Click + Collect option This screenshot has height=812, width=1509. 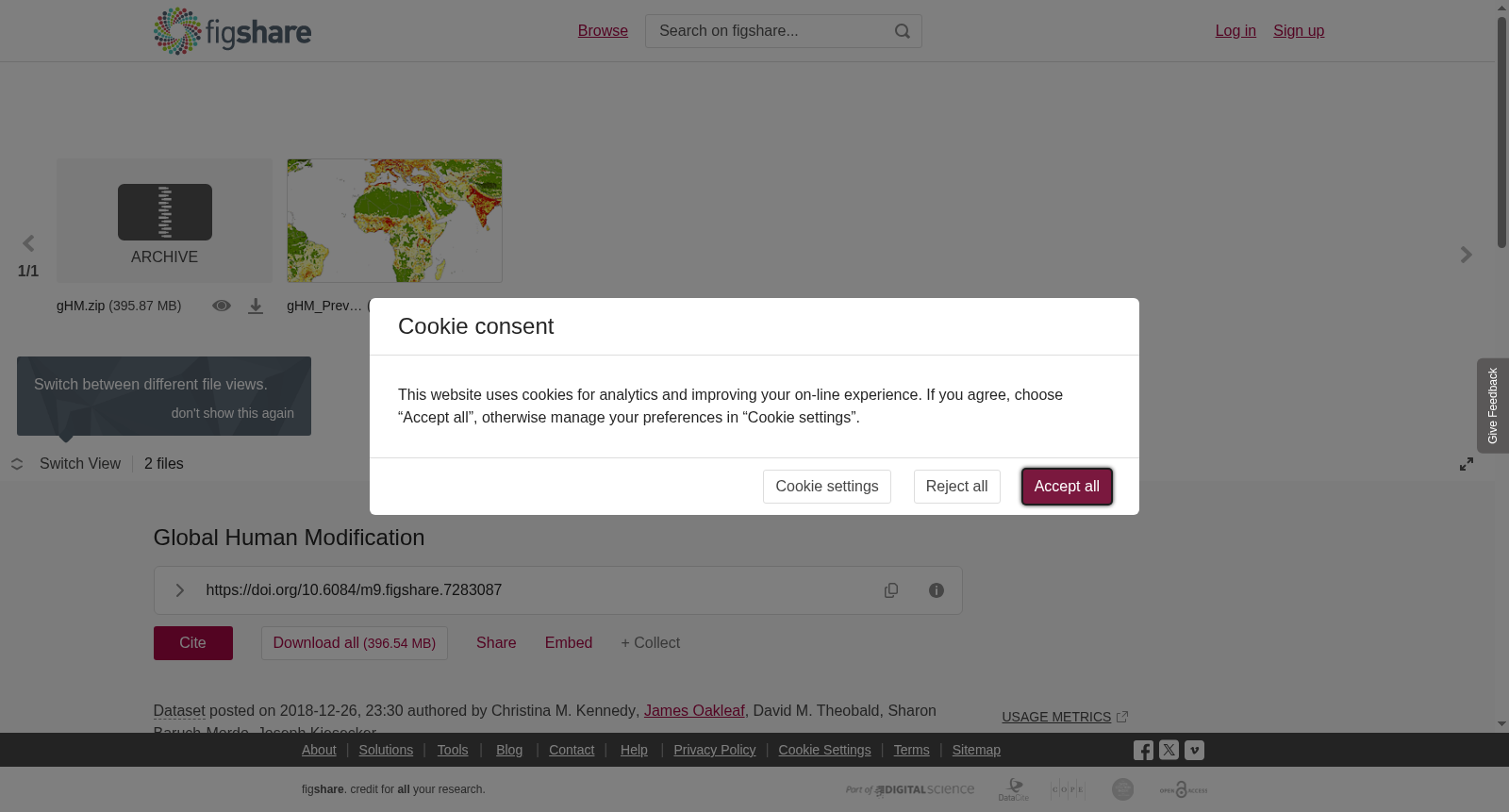coord(651,643)
